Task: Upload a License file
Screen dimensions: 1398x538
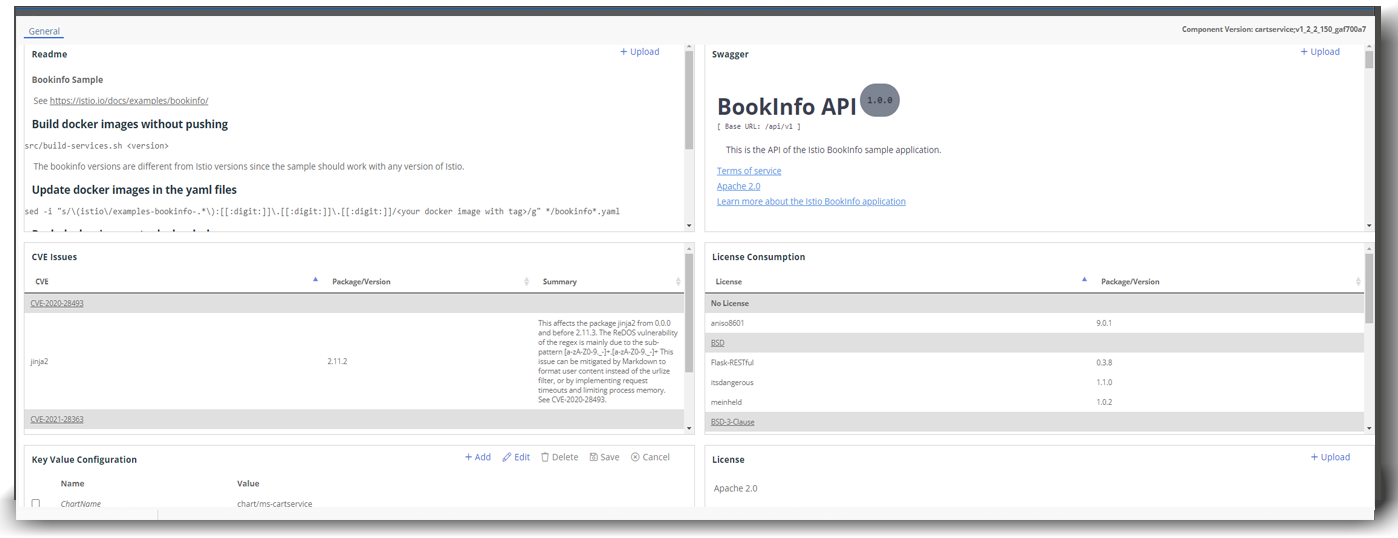Action: pos(1330,457)
